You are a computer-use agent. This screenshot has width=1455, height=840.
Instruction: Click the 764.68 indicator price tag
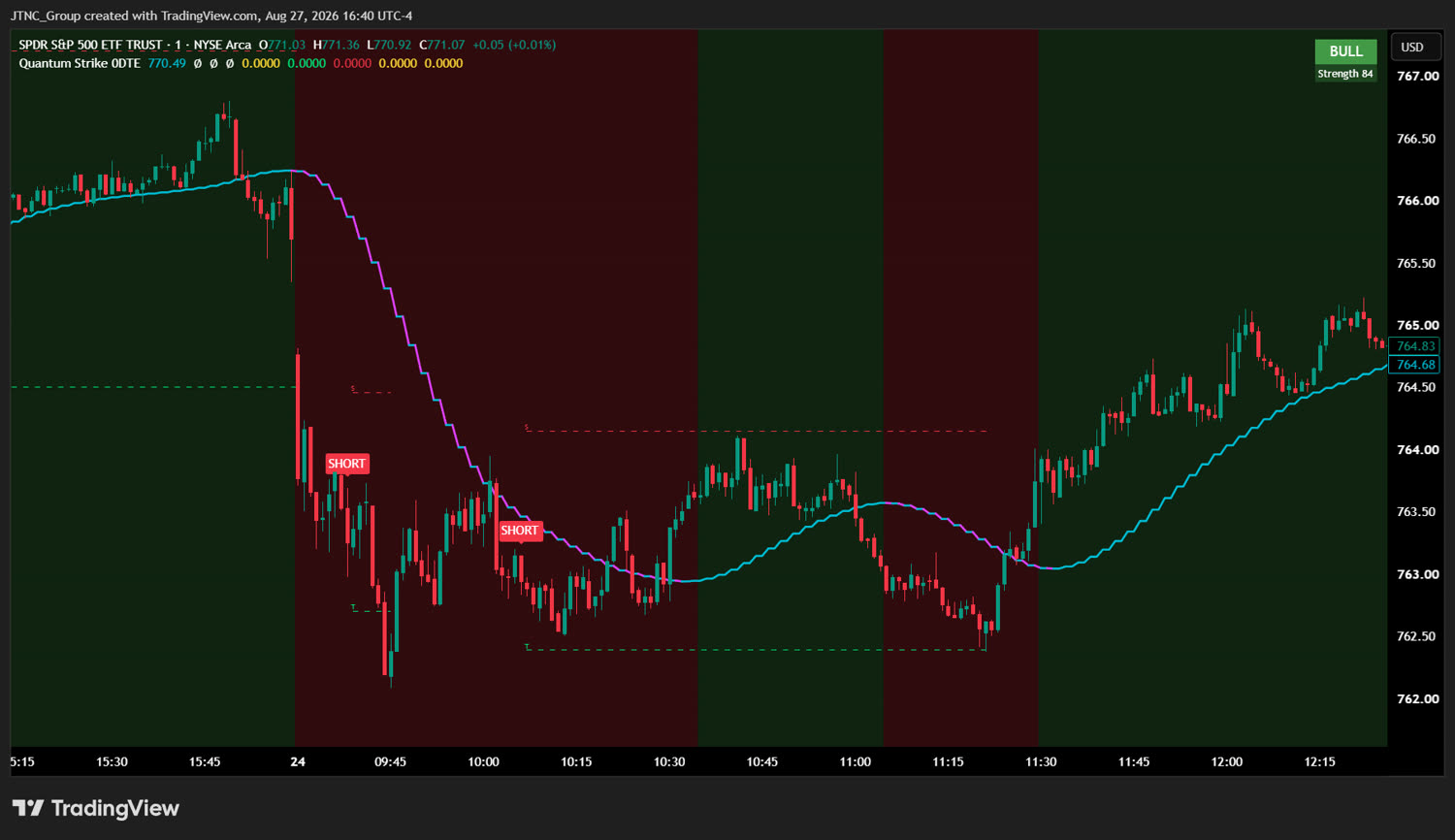pos(1415,365)
